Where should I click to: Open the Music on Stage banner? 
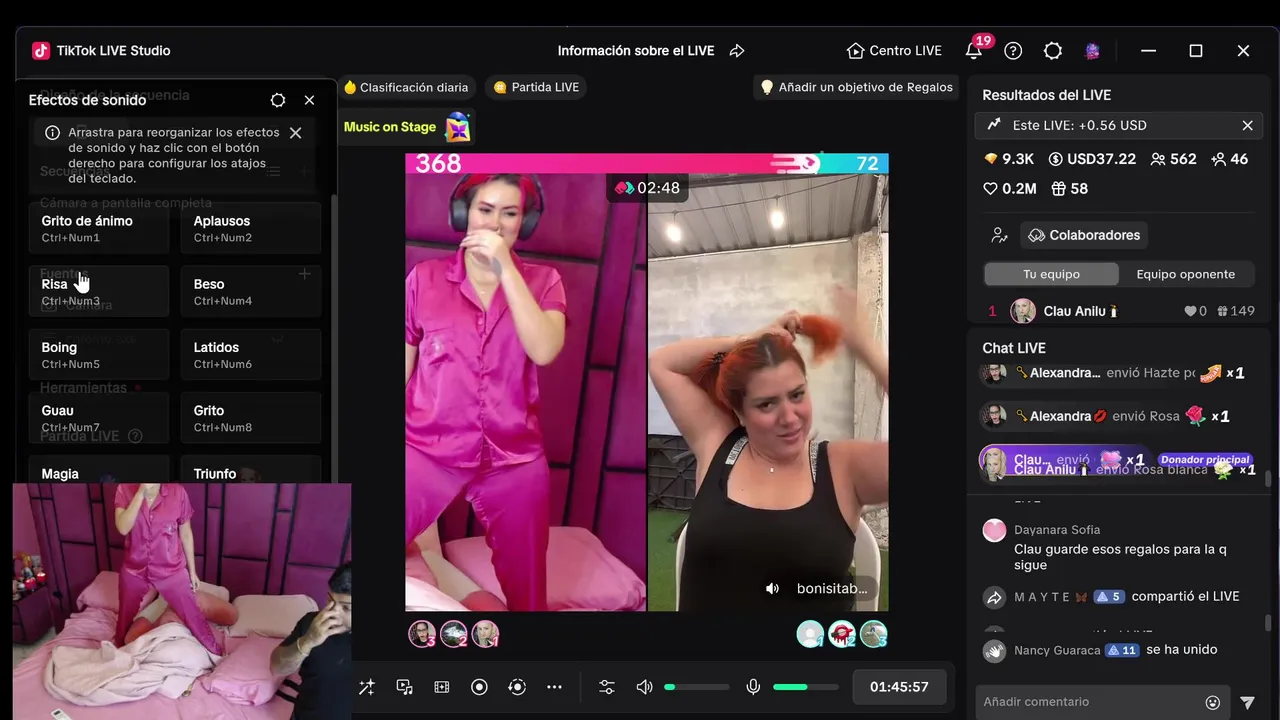pos(407,127)
